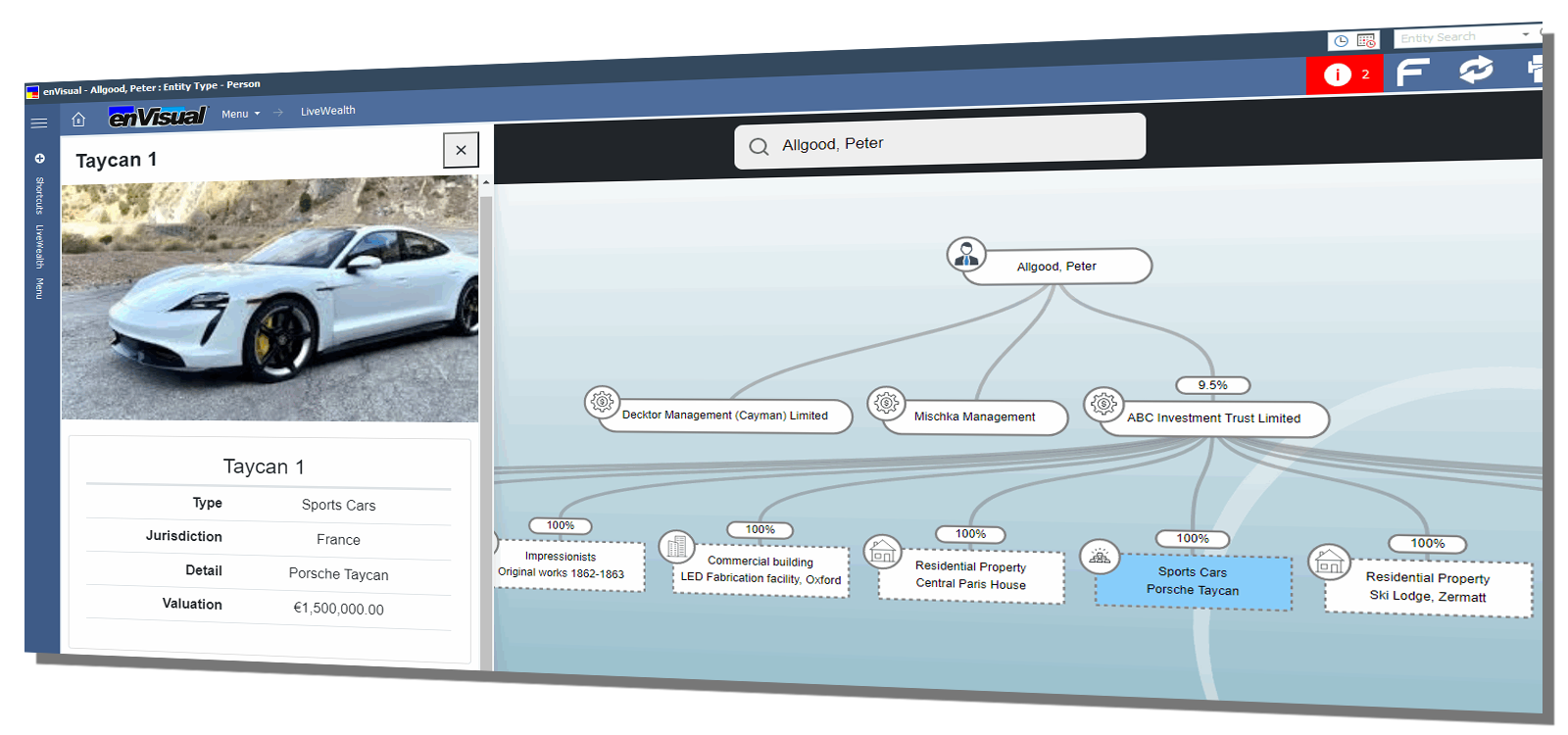Click the 100% badge above Impressionists
Image resolution: width=1568 pixels, height=735 pixels.
coord(561,526)
